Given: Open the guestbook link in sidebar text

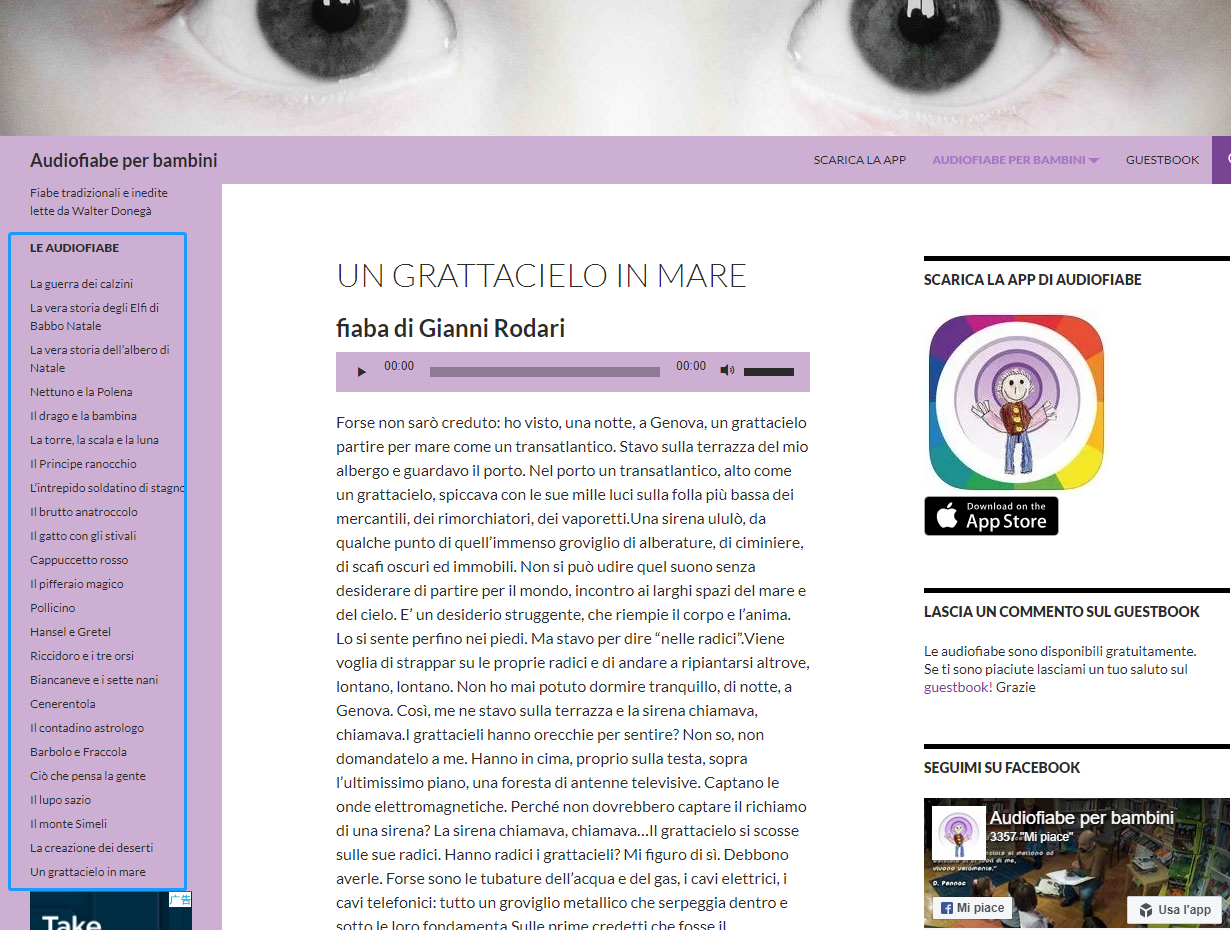Looking at the screenshot, I should (956, 687).
